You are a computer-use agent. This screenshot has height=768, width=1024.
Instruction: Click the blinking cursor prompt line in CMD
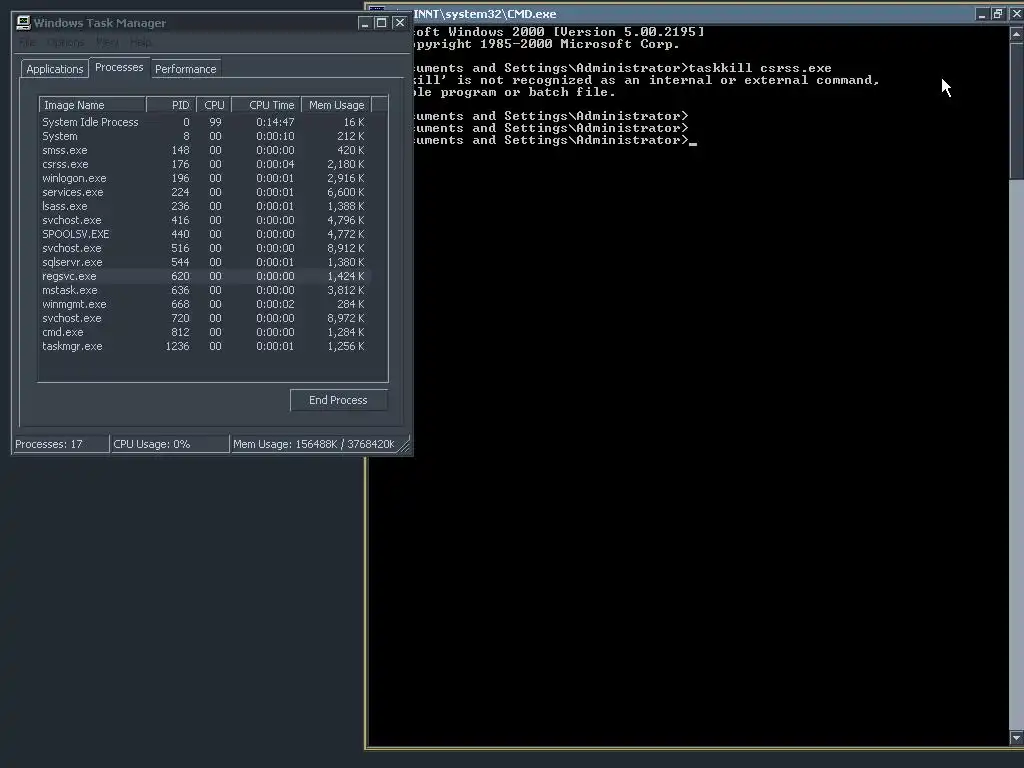tap(555, 140)
